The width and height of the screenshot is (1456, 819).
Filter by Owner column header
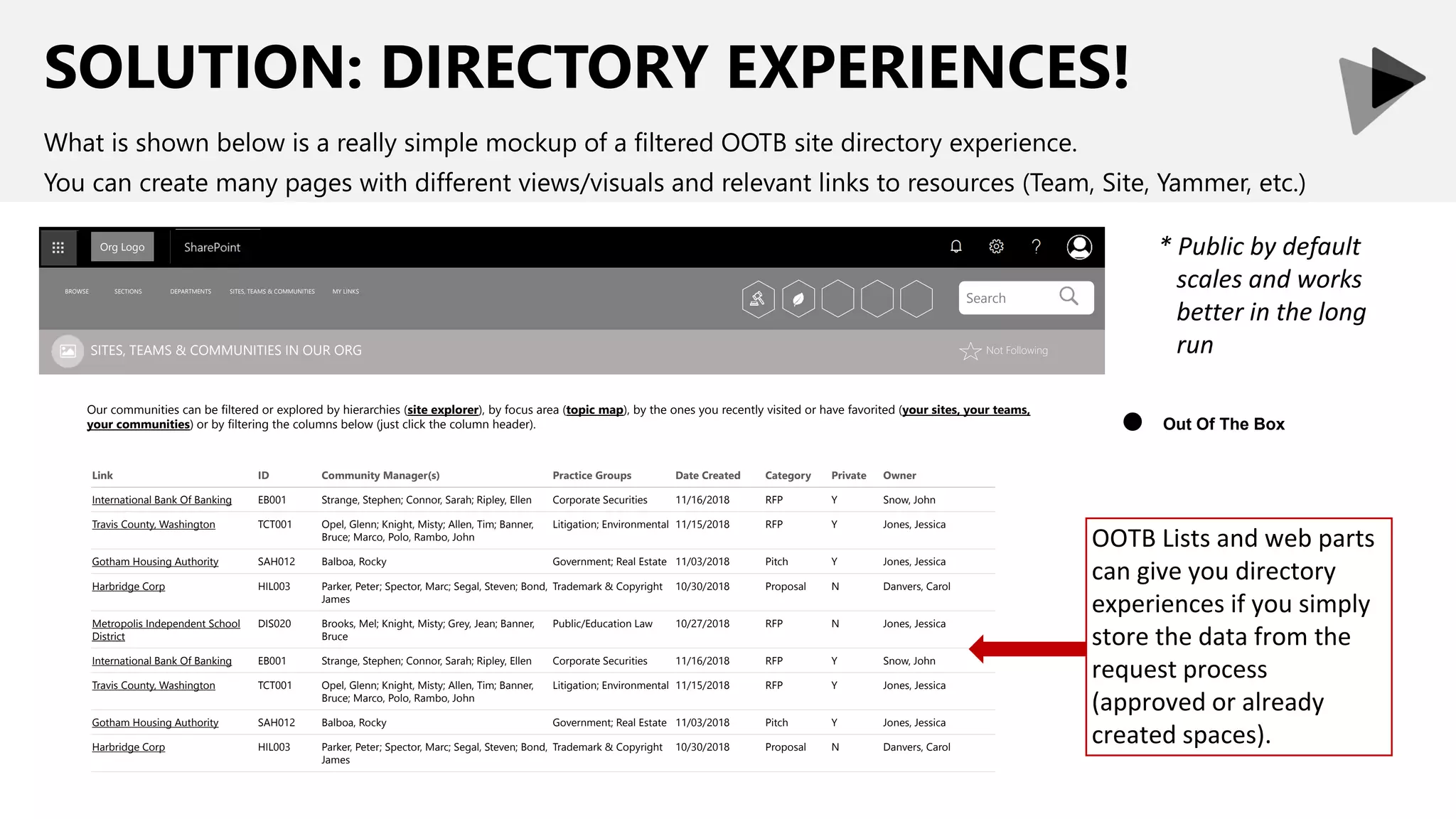tap(899, 476)
